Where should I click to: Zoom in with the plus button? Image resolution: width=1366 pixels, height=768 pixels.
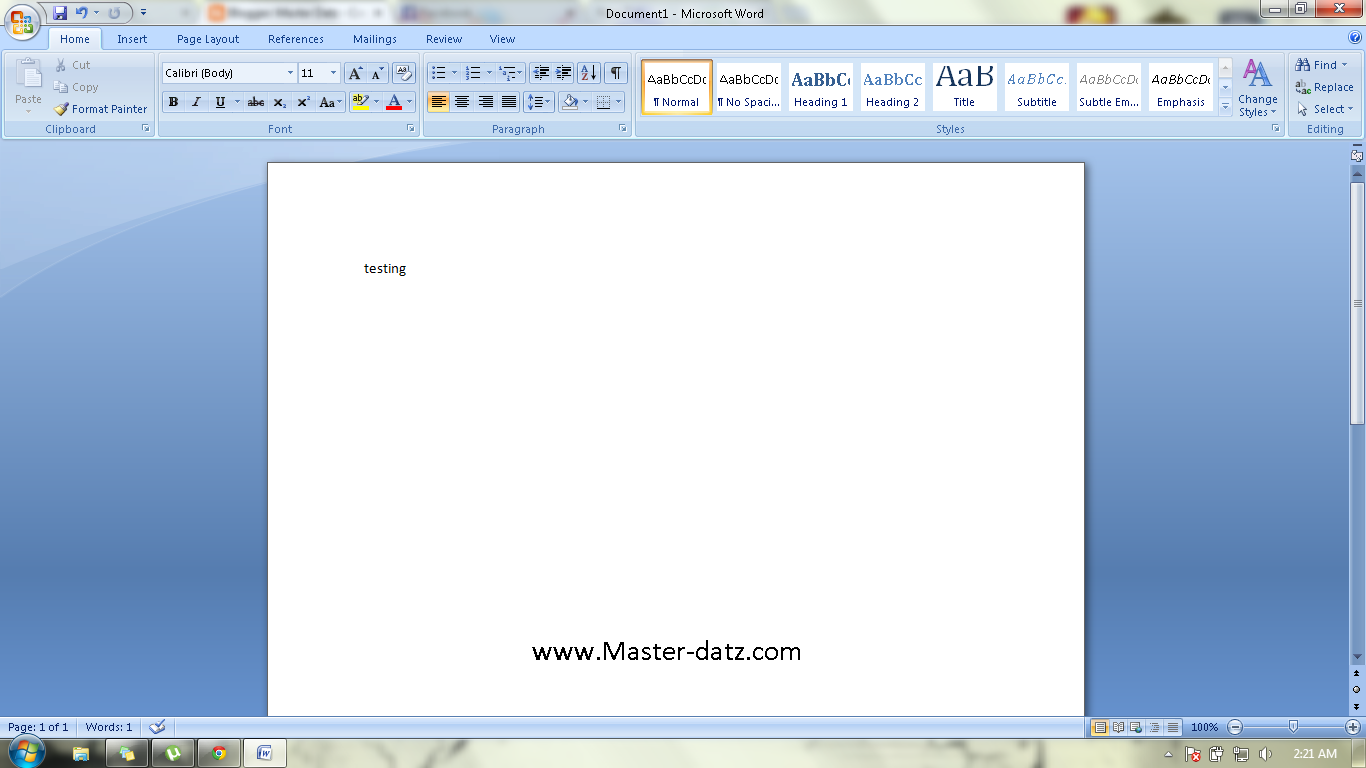point(1353,727)
